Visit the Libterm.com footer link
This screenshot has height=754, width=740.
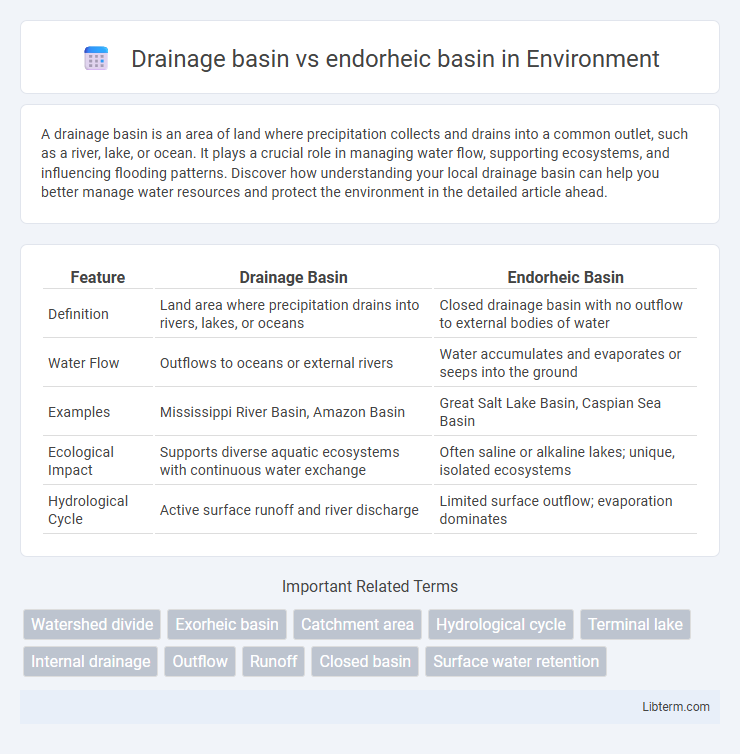pos(676,706)
